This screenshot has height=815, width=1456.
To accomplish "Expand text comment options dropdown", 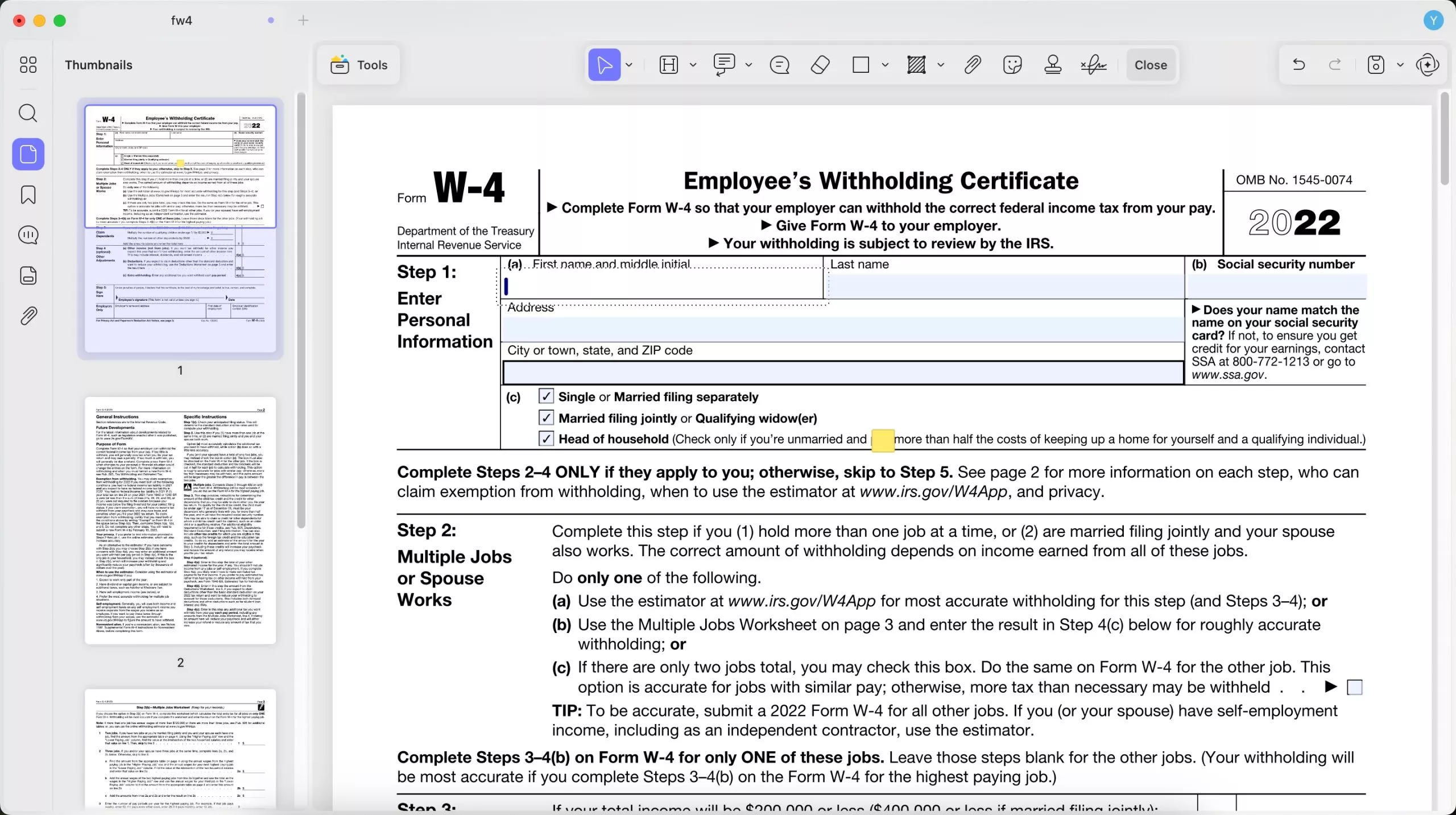I will point(748,65).
